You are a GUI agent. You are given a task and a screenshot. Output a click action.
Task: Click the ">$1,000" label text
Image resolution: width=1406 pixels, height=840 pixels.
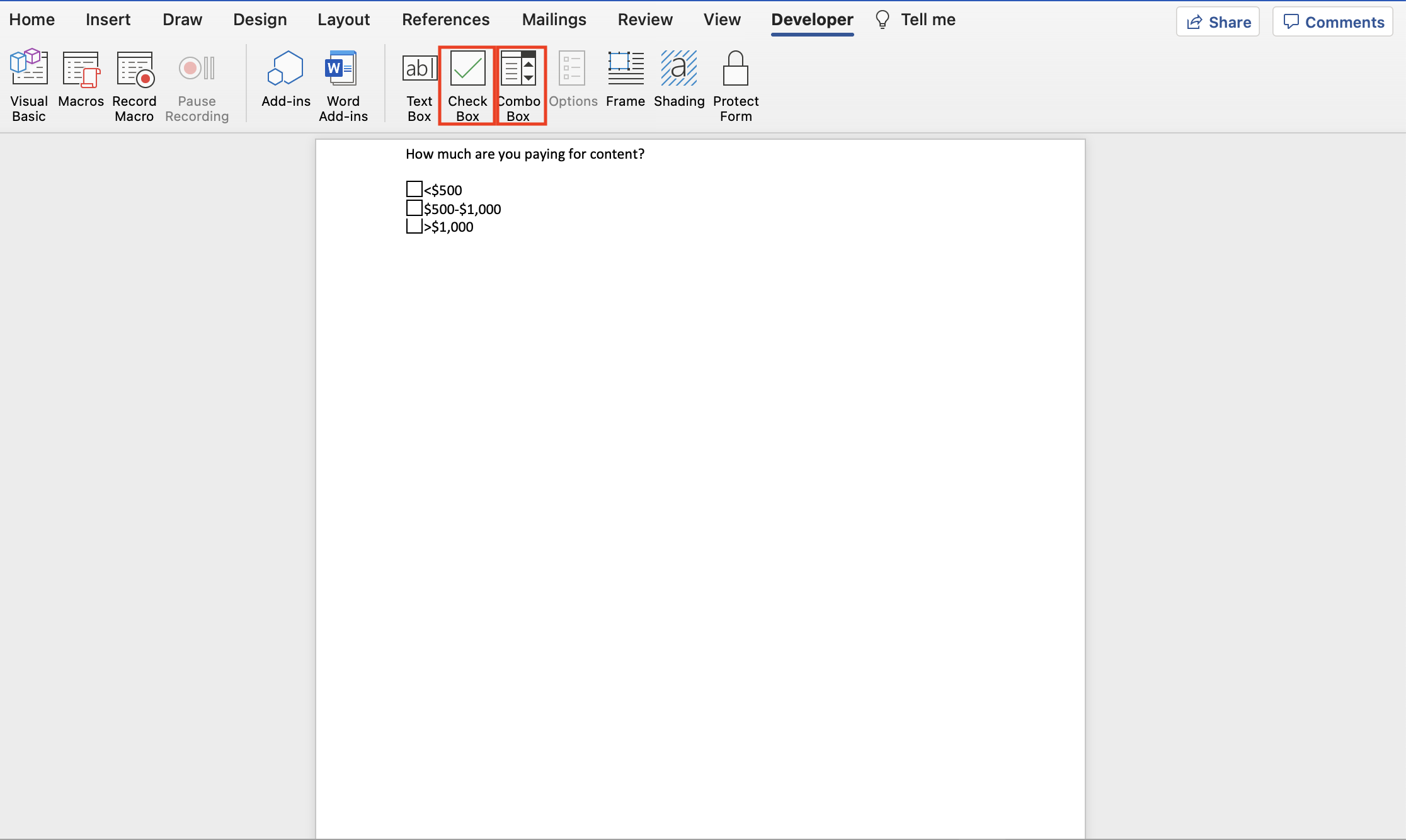click(x=449, y=227)
